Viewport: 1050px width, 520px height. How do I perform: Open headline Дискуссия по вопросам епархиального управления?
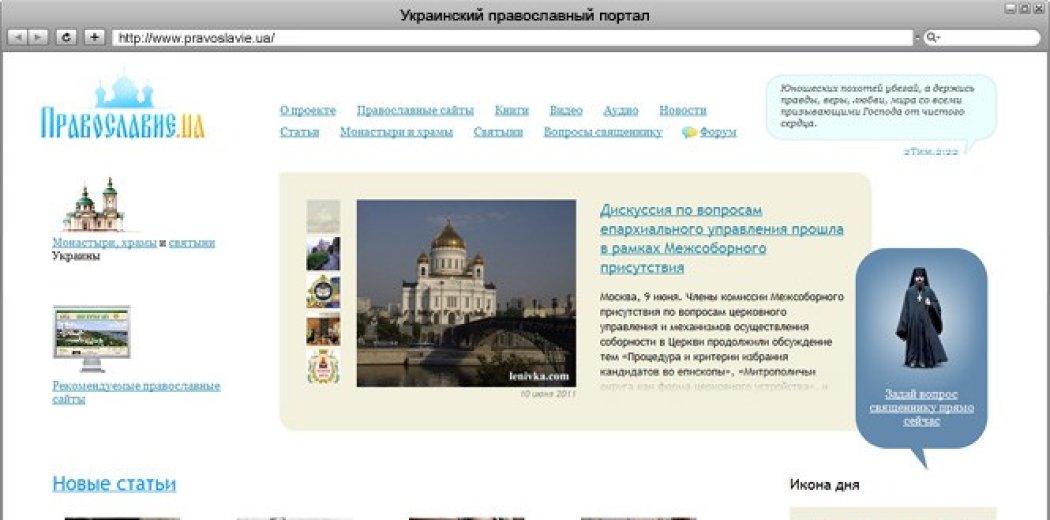point(722,239)
